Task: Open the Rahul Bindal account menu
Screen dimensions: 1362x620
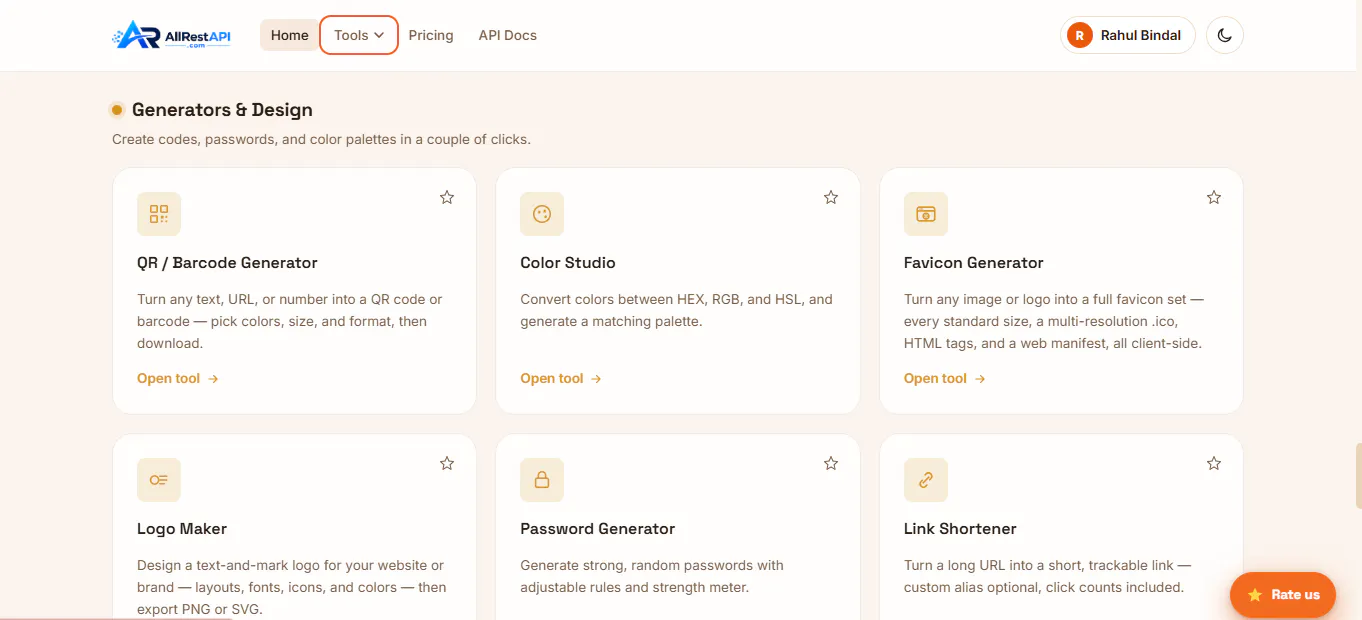Action: pyautogui.click(x=1128, y=35)
